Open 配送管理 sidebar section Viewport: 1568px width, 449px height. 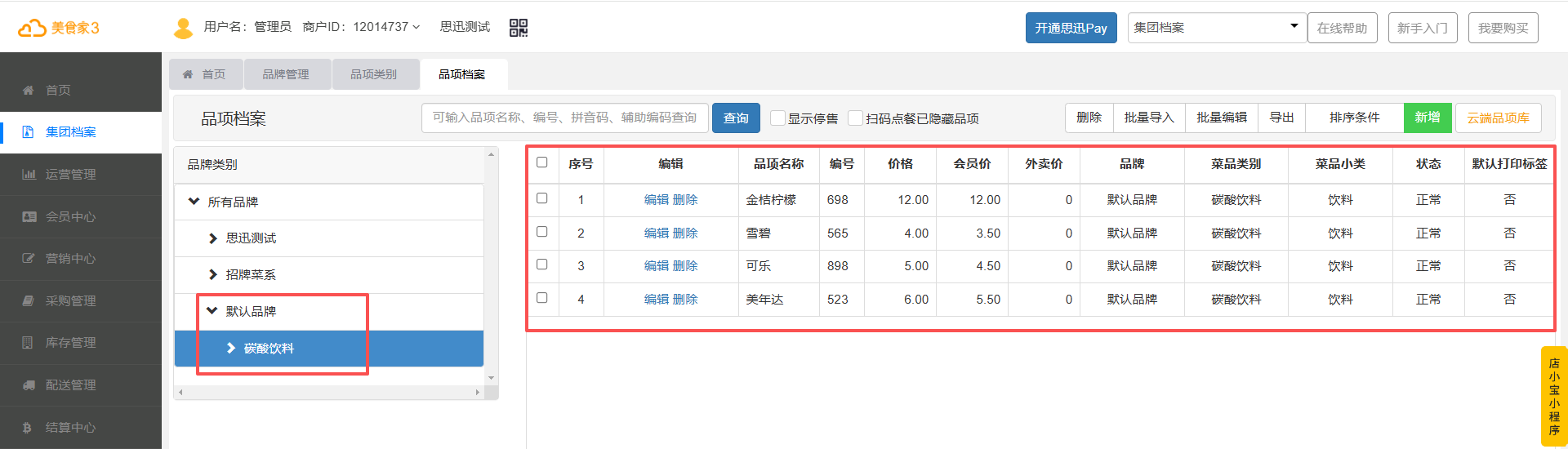[70, 385]
